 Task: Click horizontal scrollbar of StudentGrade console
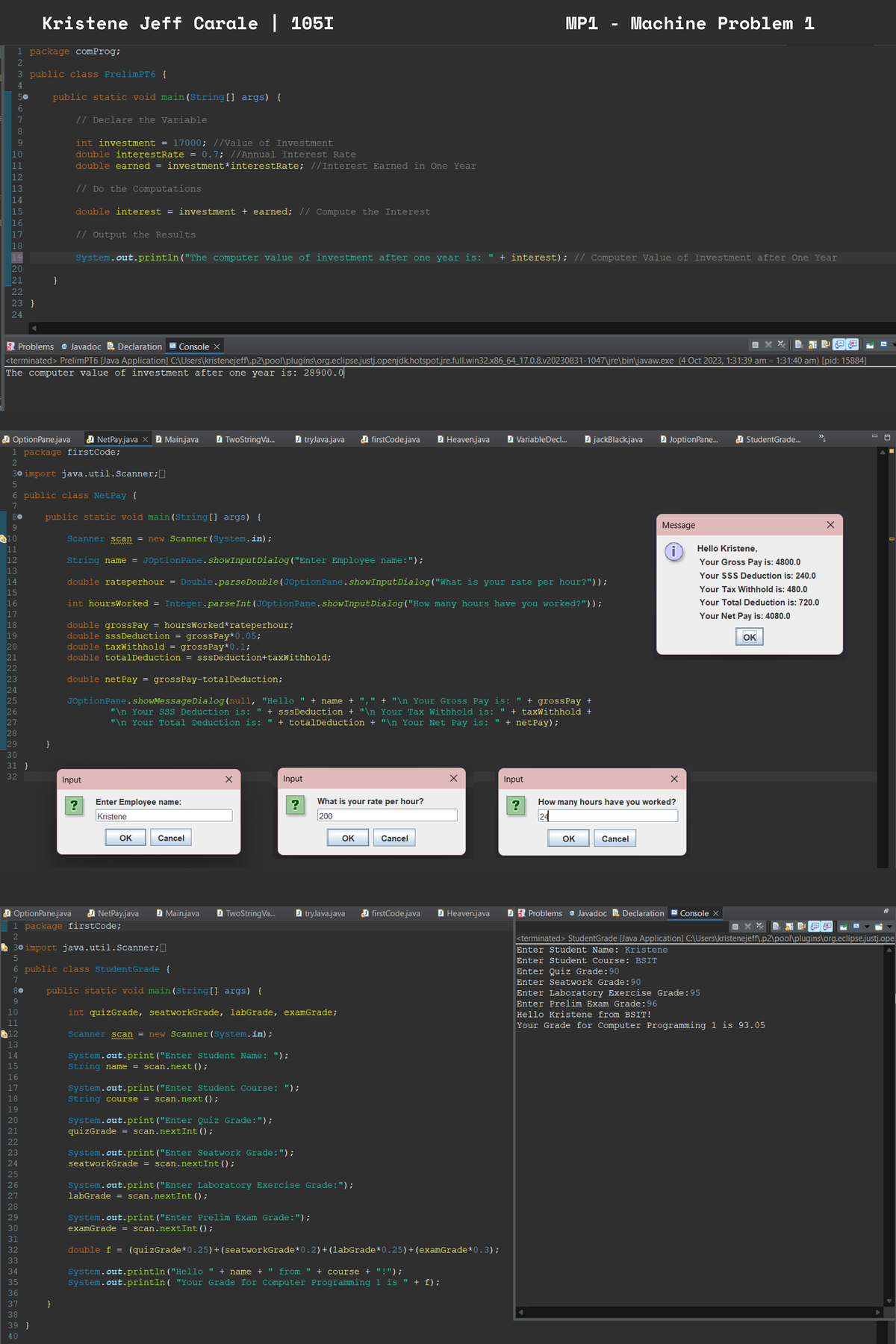pyautogui.click(x=698, y=1312)
